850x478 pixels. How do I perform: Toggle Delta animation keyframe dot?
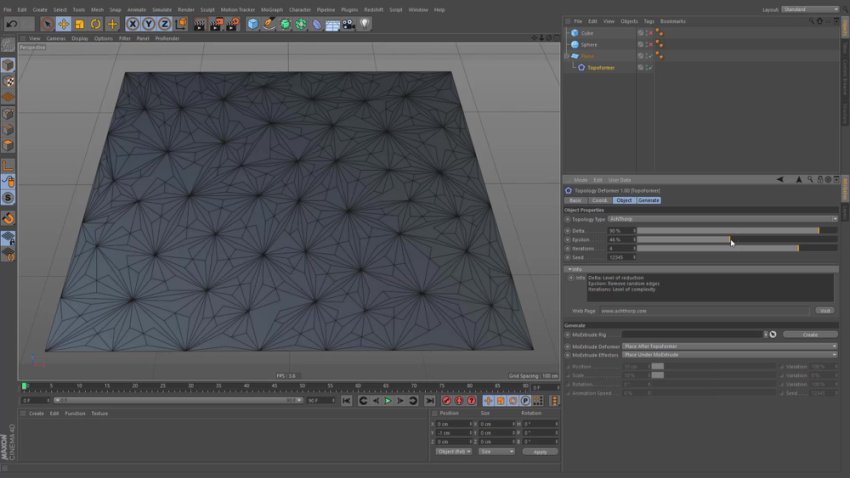(568, 231)
